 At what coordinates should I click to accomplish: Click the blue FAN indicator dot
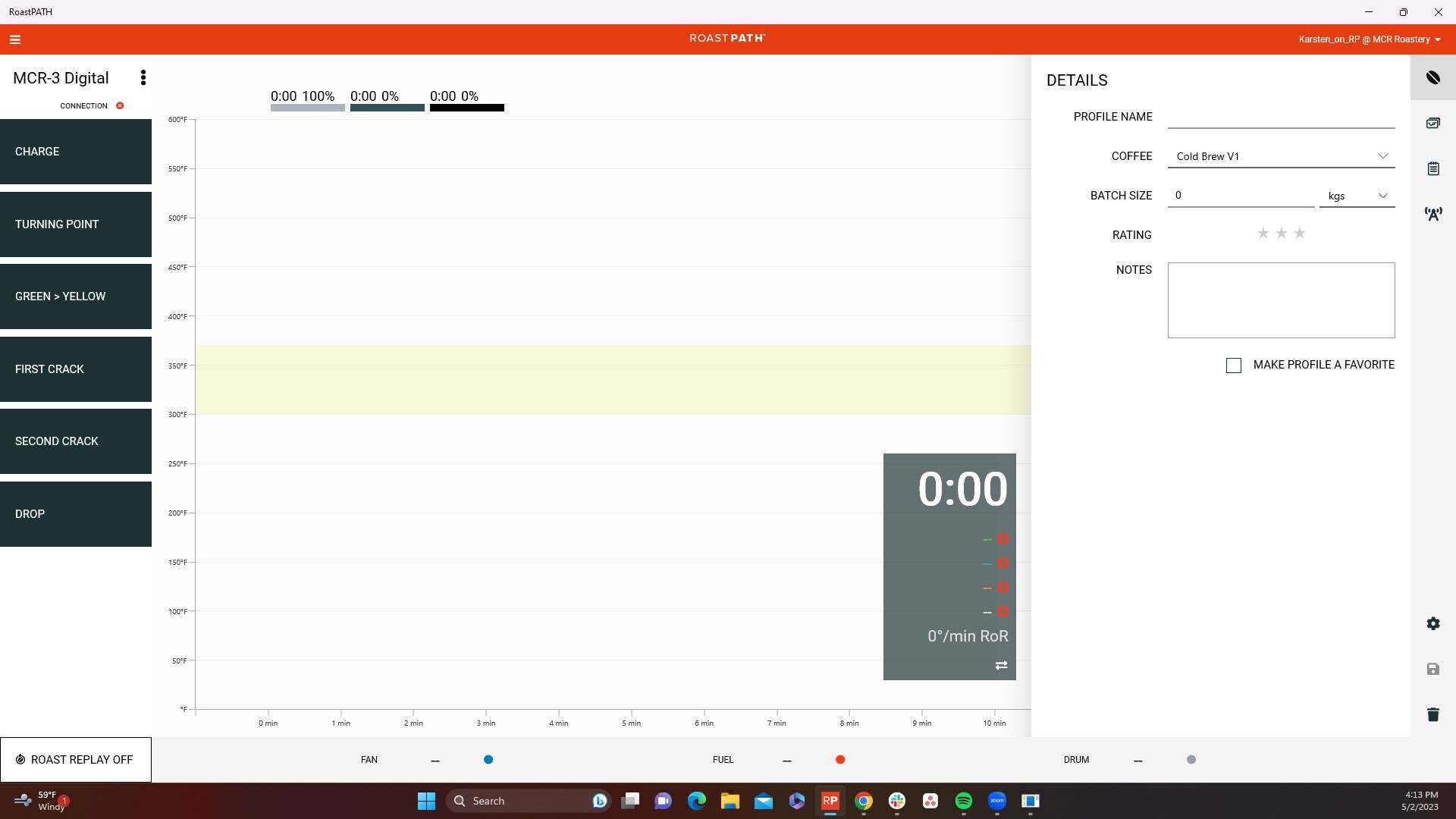tap(488, 760)
